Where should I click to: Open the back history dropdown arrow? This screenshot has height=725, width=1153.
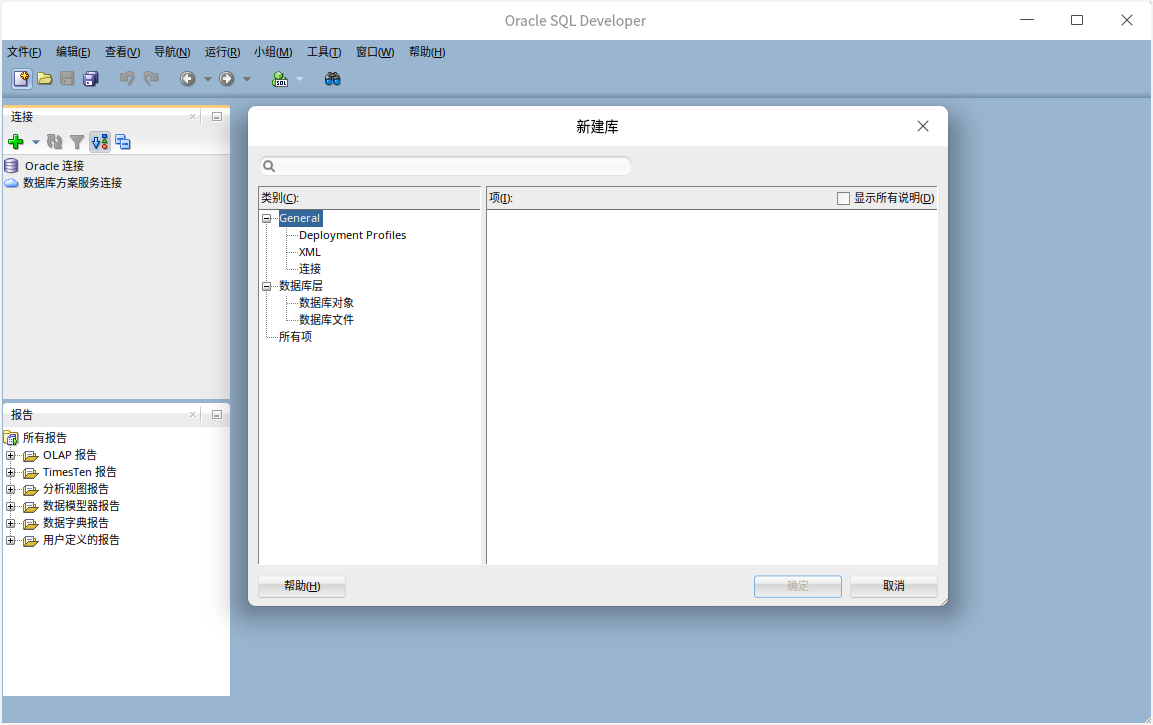click(207, 79)
